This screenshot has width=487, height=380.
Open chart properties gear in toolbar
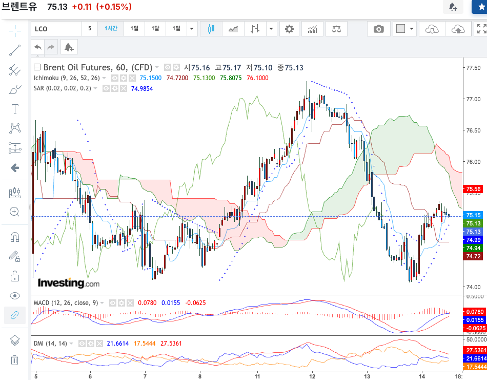289,29
